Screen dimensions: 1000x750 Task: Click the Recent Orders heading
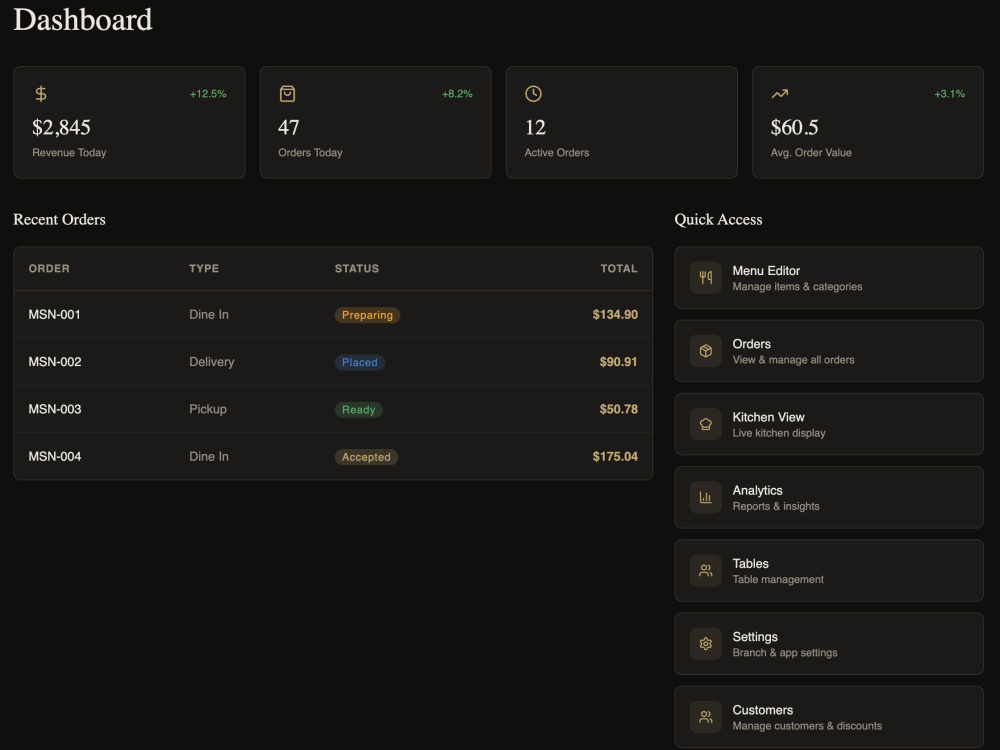coord(59,219)
